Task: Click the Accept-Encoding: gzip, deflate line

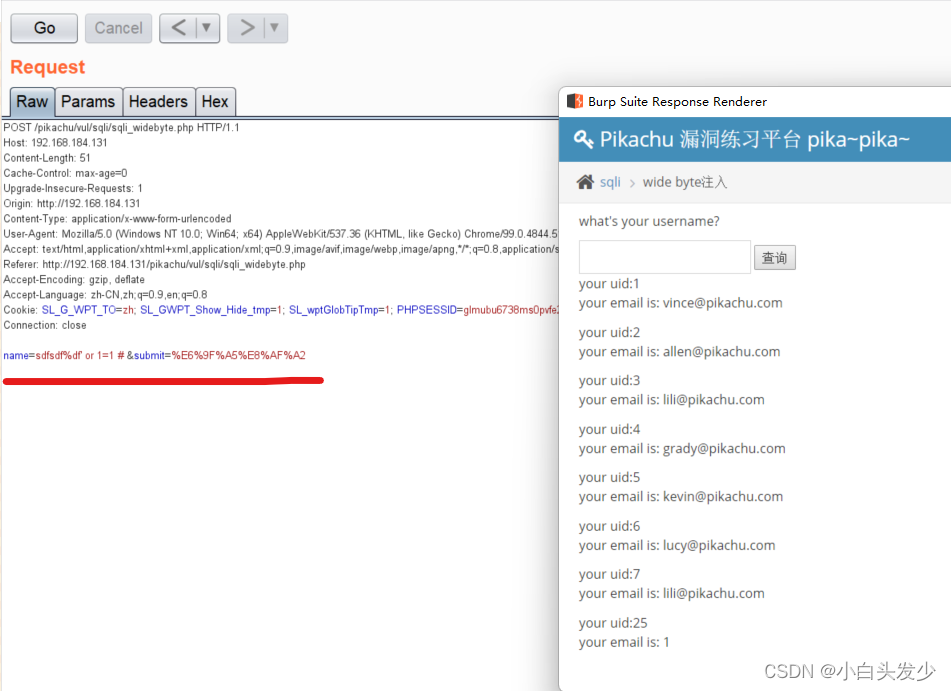Action: coord(74,279)
